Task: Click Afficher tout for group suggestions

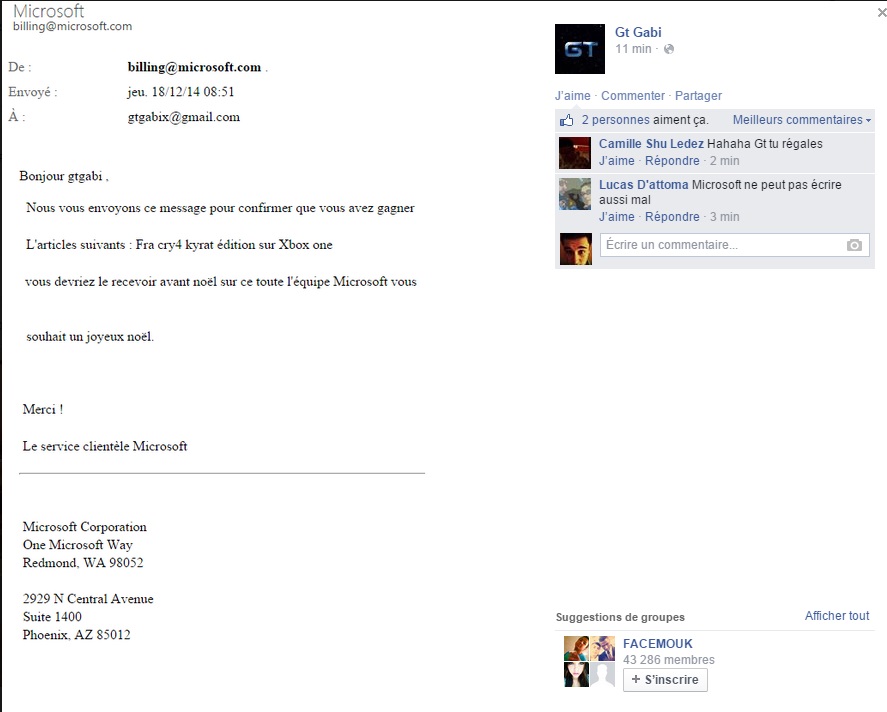Action: click(x=837, y=616)
